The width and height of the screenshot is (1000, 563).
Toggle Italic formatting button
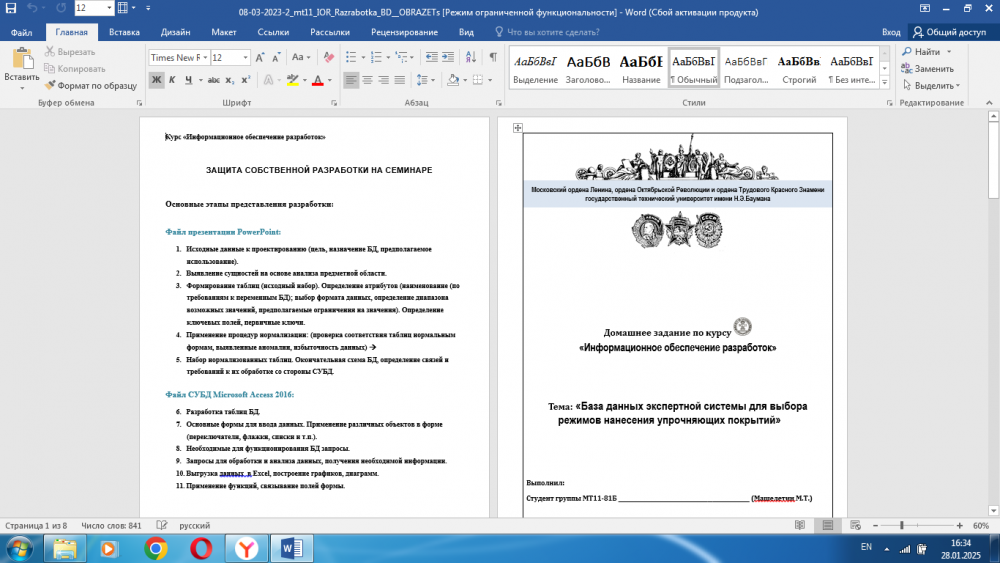click(174, 80)
